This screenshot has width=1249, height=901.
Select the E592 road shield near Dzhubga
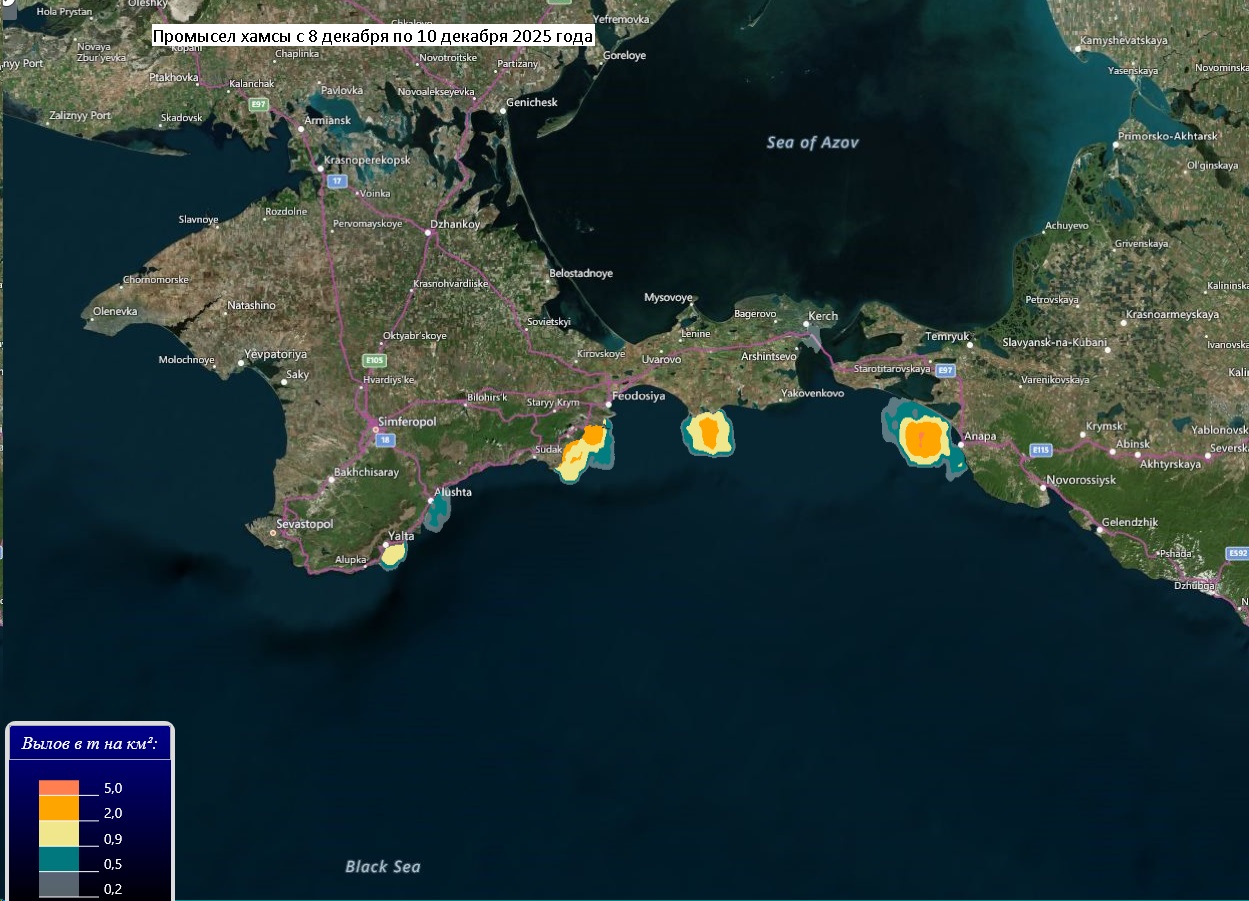(x=1238, y=553)
